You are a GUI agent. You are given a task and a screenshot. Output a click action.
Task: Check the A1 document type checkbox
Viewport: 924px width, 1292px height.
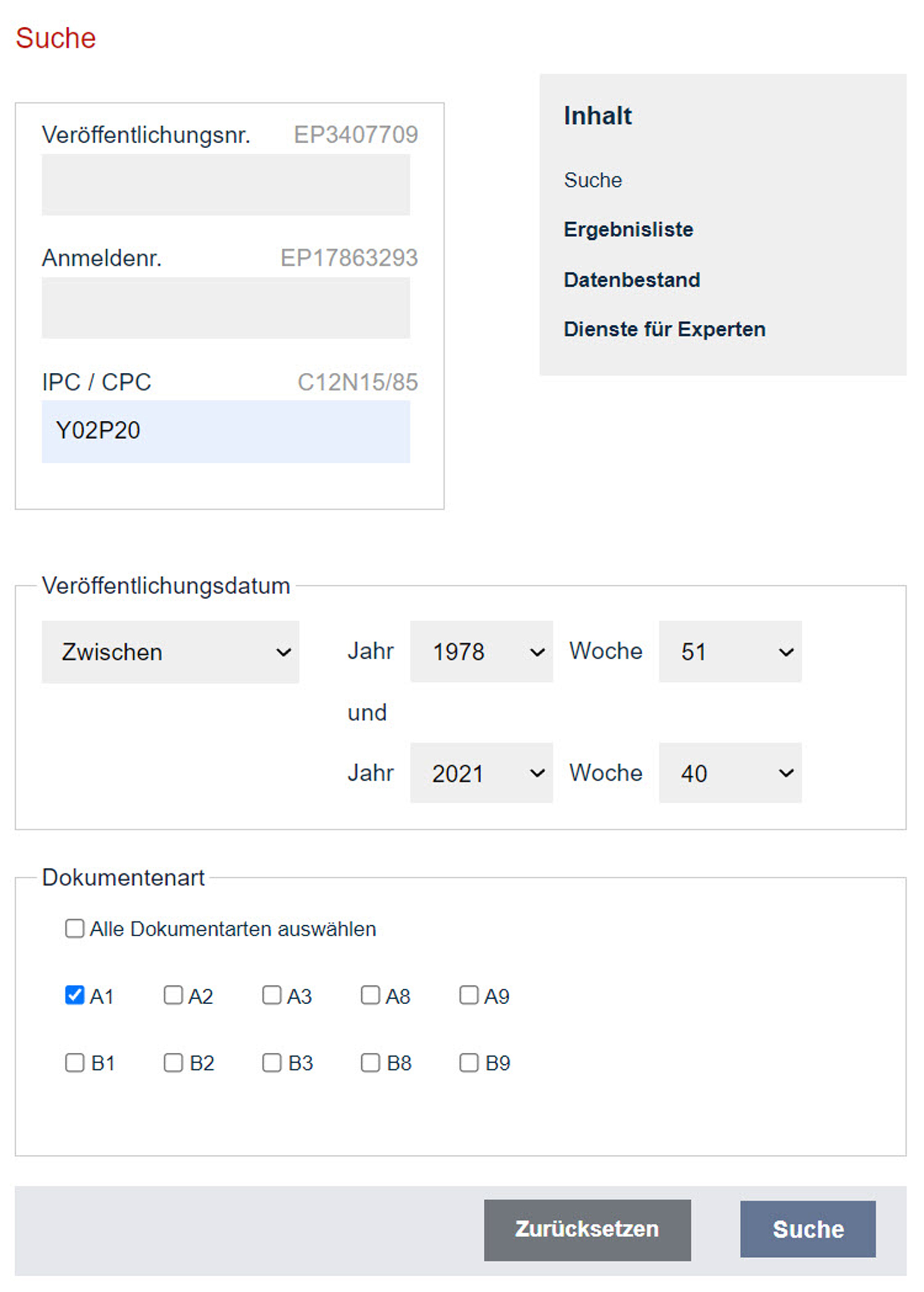point(74,995)
